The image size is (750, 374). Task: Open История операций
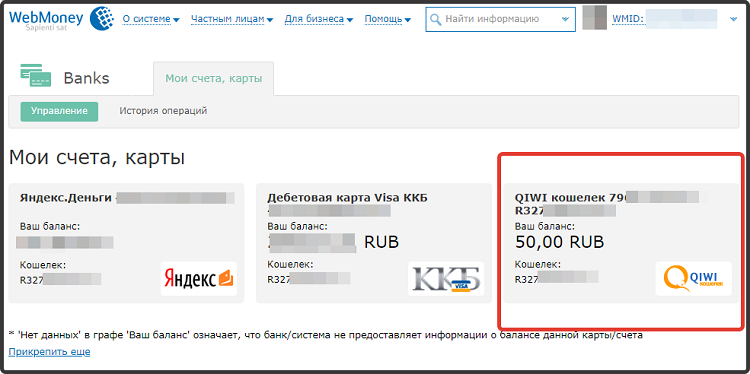[163, 111]
